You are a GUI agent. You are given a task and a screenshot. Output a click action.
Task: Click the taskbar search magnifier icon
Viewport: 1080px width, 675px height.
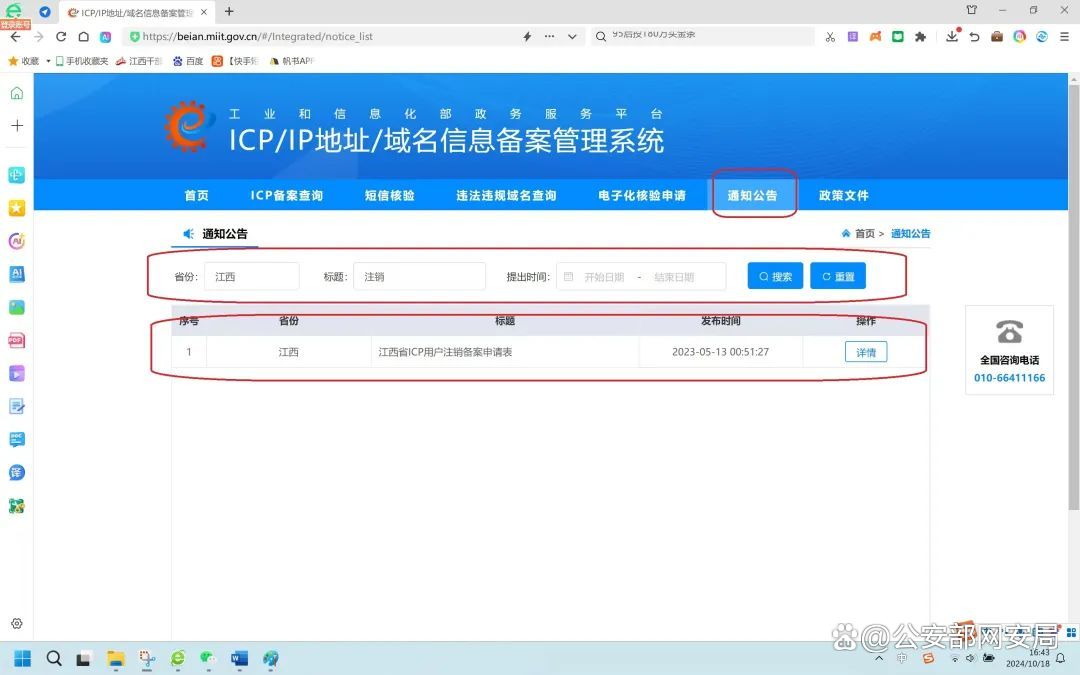click(54, 658)
